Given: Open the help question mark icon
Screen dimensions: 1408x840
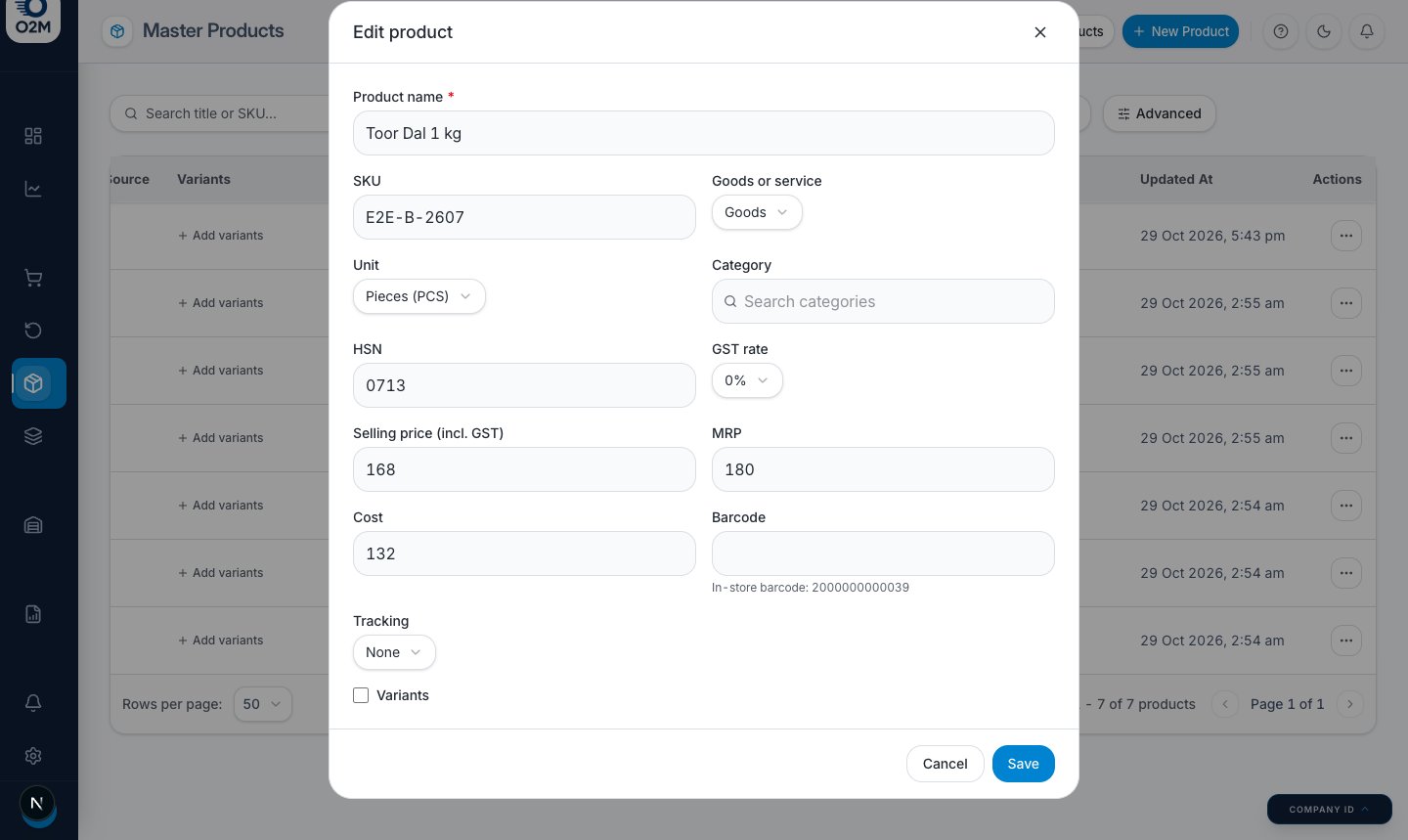Looking at the screenshot, I should (x=1281, y=31).
